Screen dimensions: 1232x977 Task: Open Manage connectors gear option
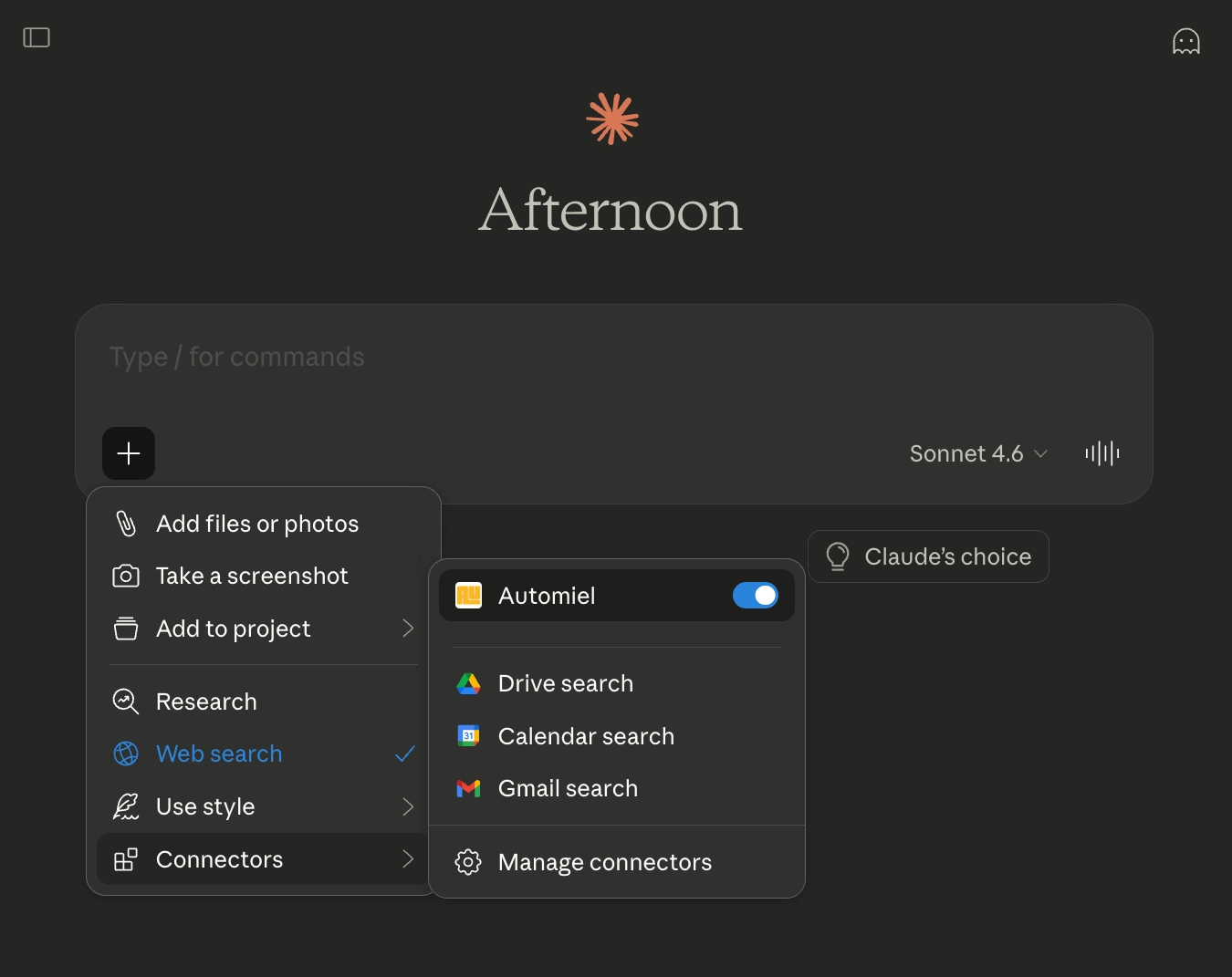tap(604, 862)
